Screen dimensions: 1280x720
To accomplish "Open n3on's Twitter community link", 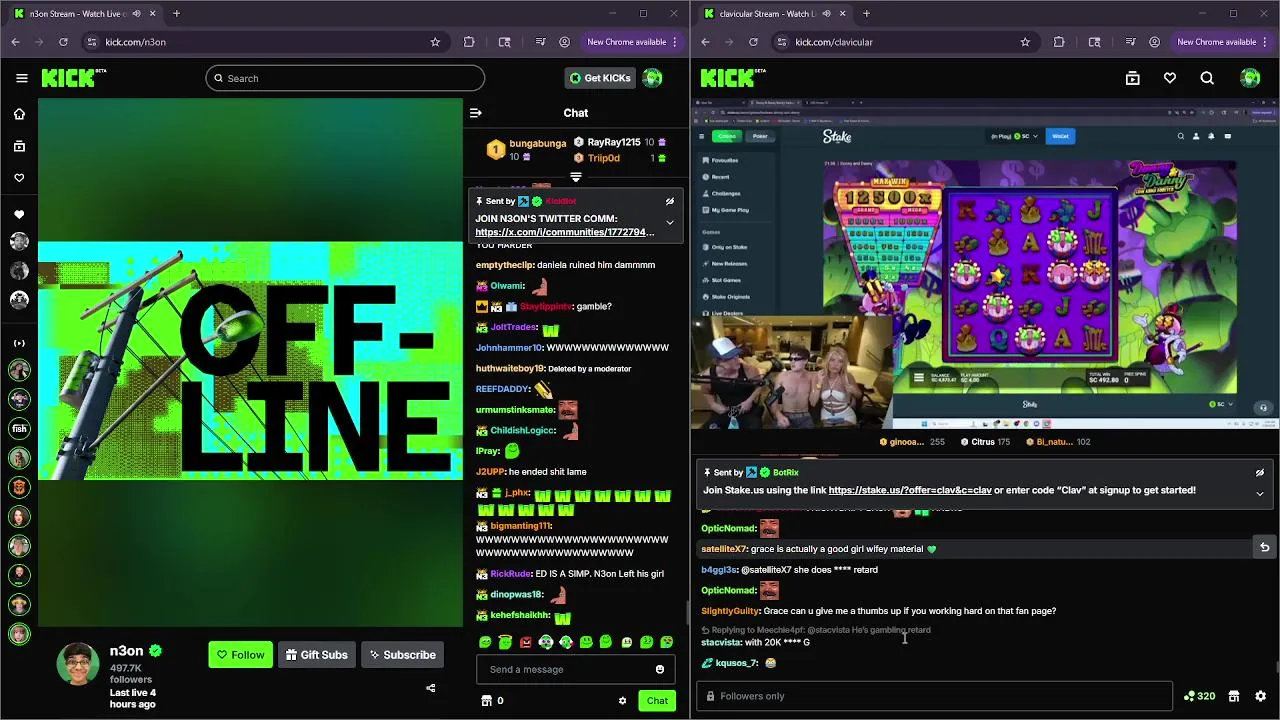I will pyautogui.click(x=565, y=232).
